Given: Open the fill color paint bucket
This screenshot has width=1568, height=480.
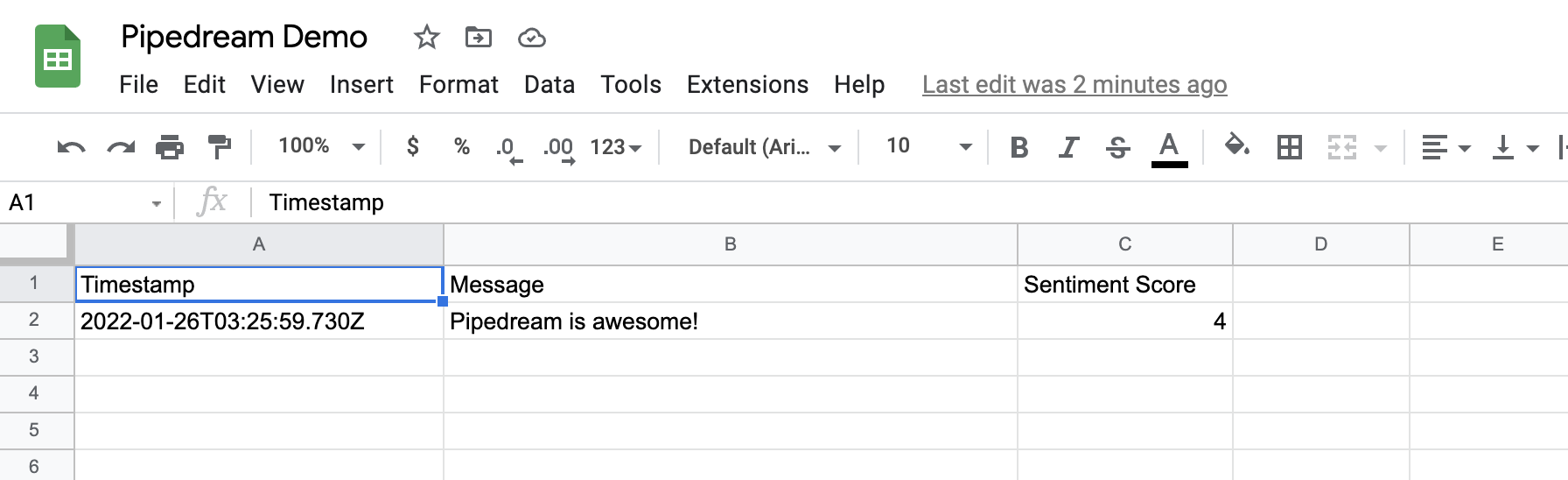Looking at the screenshot, I should point(1236,145).
